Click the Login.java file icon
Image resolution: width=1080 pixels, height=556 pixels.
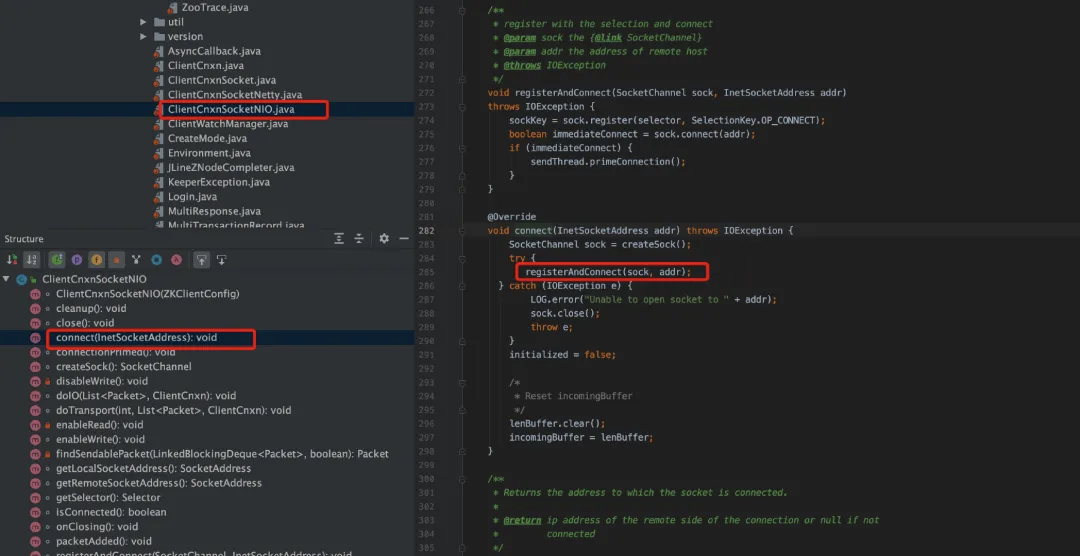point(160,197)
